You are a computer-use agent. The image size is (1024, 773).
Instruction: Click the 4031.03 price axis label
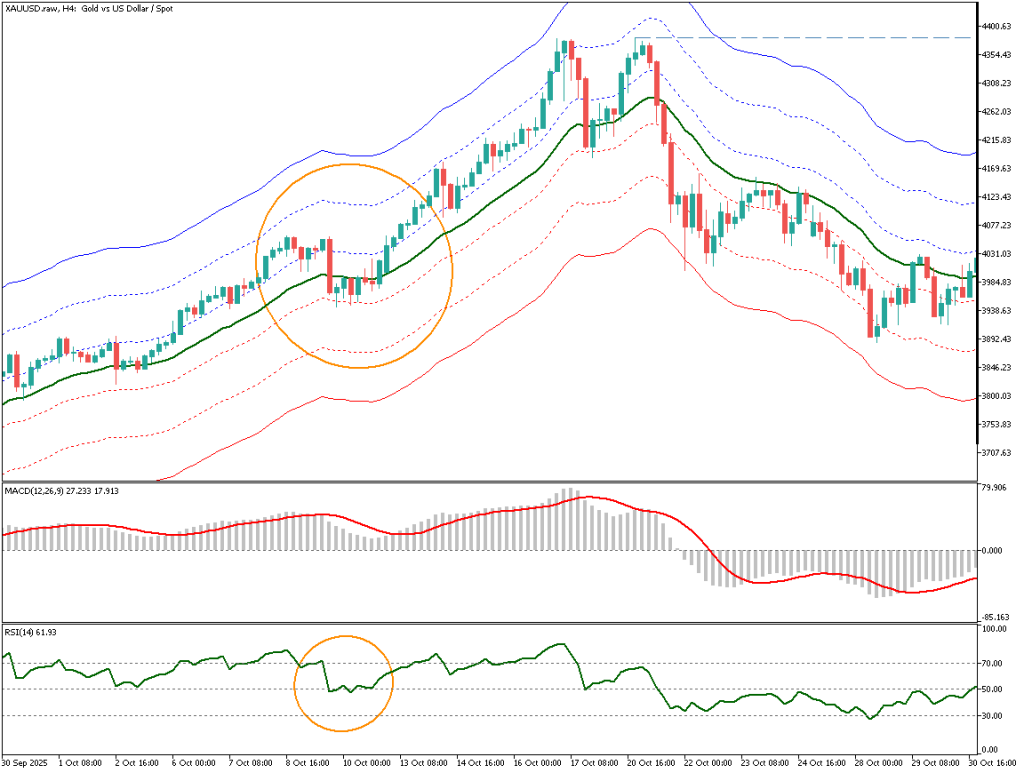(998, 254)
